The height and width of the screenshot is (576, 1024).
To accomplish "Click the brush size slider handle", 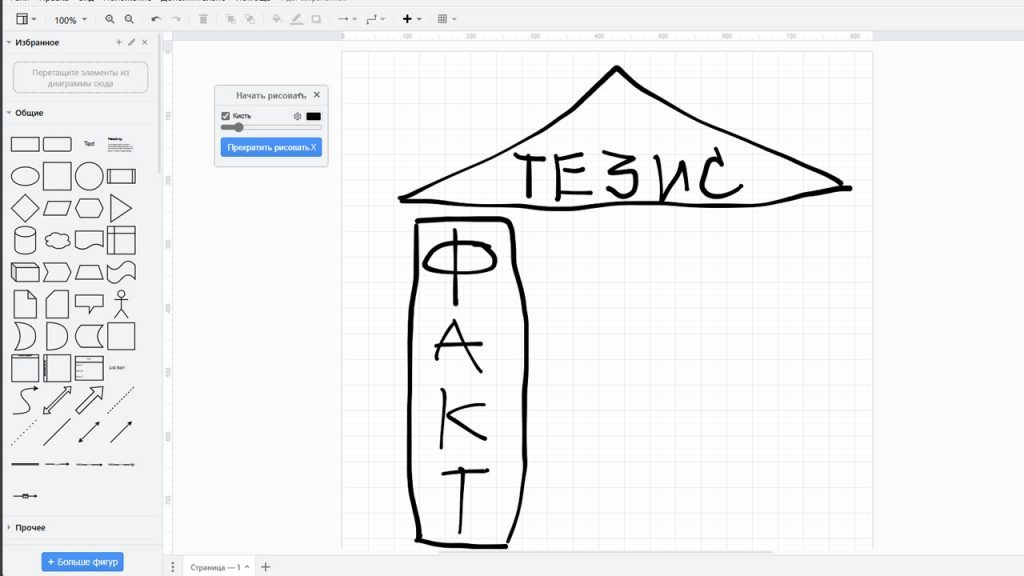I will (238, 127).
